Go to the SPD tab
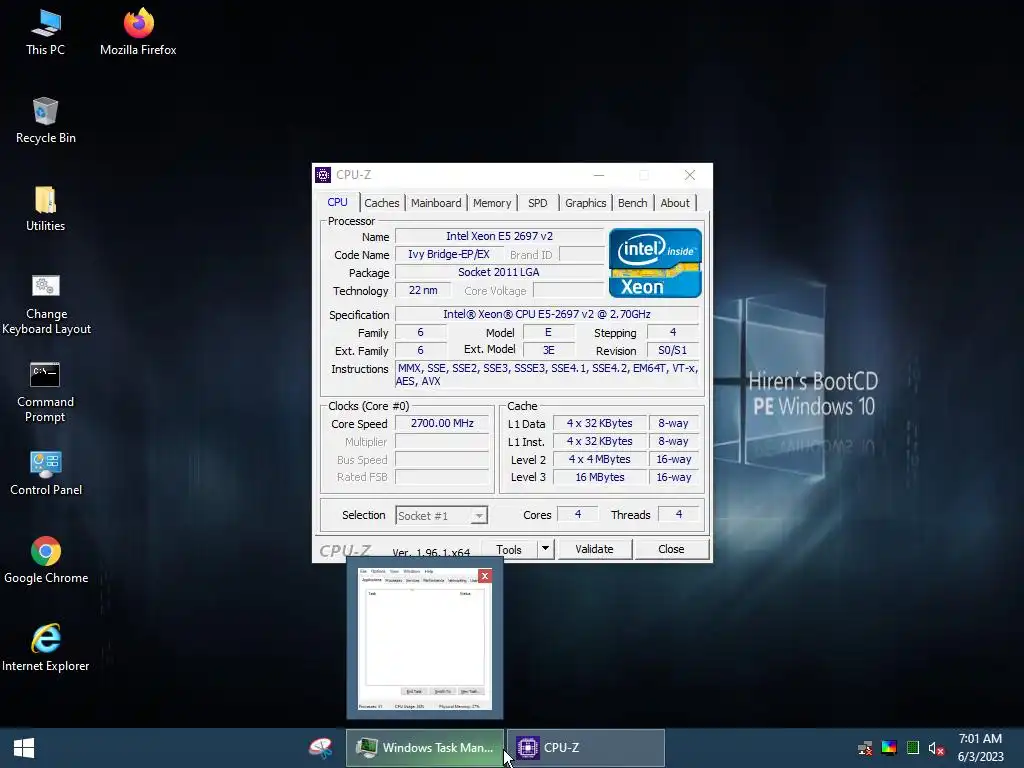This screenshot has width=1024, height=768. pyautogui.click(x=537, y=203)
